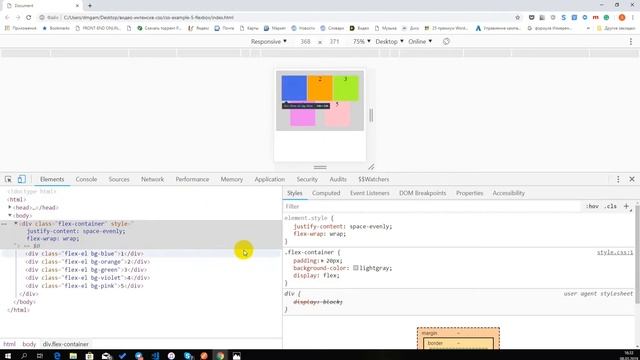This screenshot has height=360, width=640.
Task: Open the Microsoft Store taskbar icon
Action: [x=89, y=356]
